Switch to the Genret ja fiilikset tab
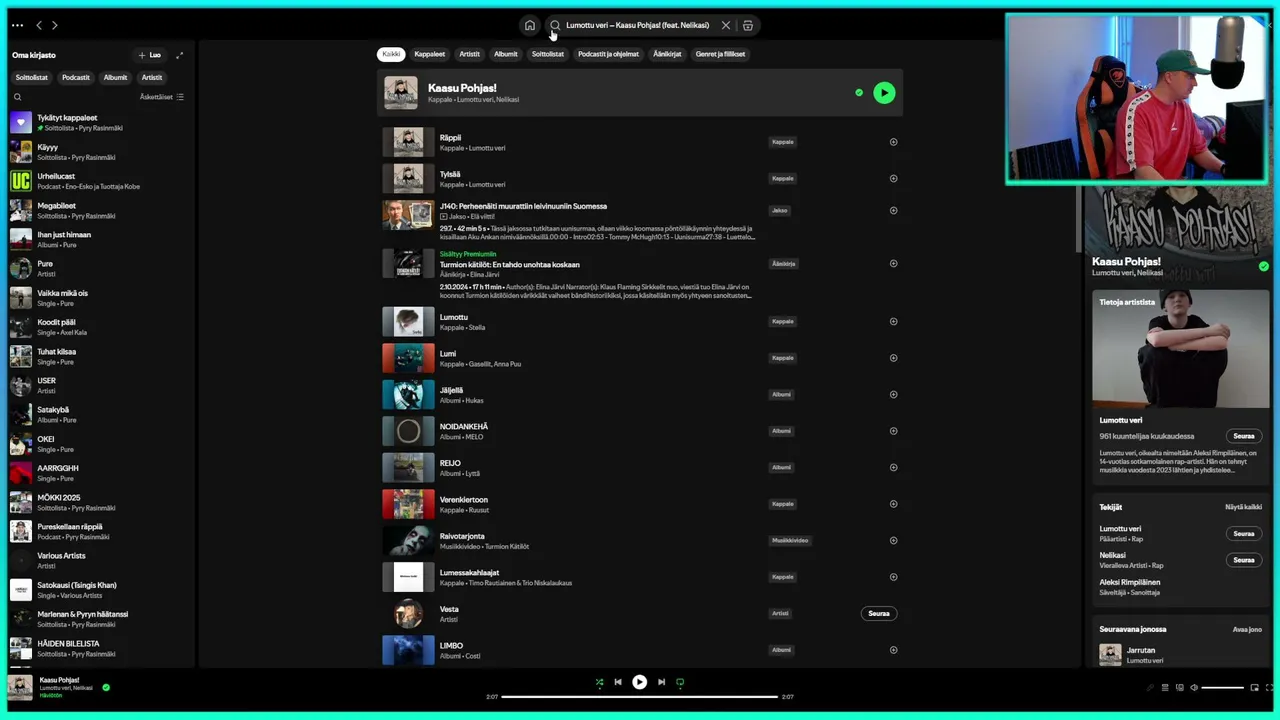This screenshot has width=1280, height=720. tap(720, 54)
